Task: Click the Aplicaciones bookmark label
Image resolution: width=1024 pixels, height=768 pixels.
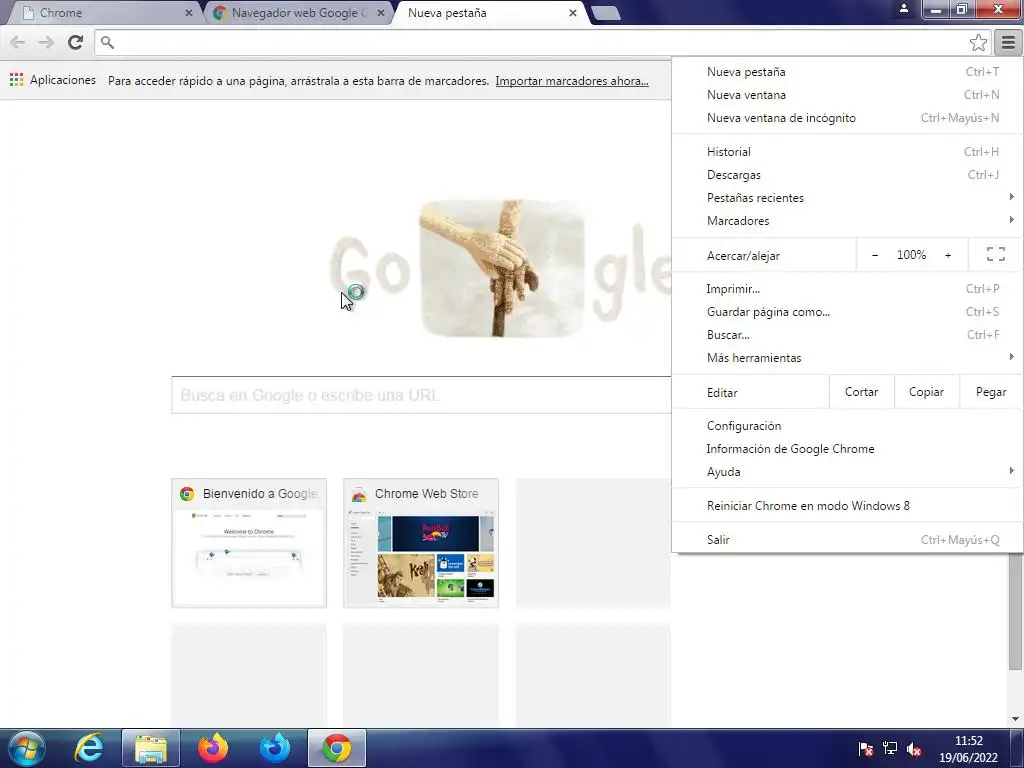Action: click(x=63, y=80)
